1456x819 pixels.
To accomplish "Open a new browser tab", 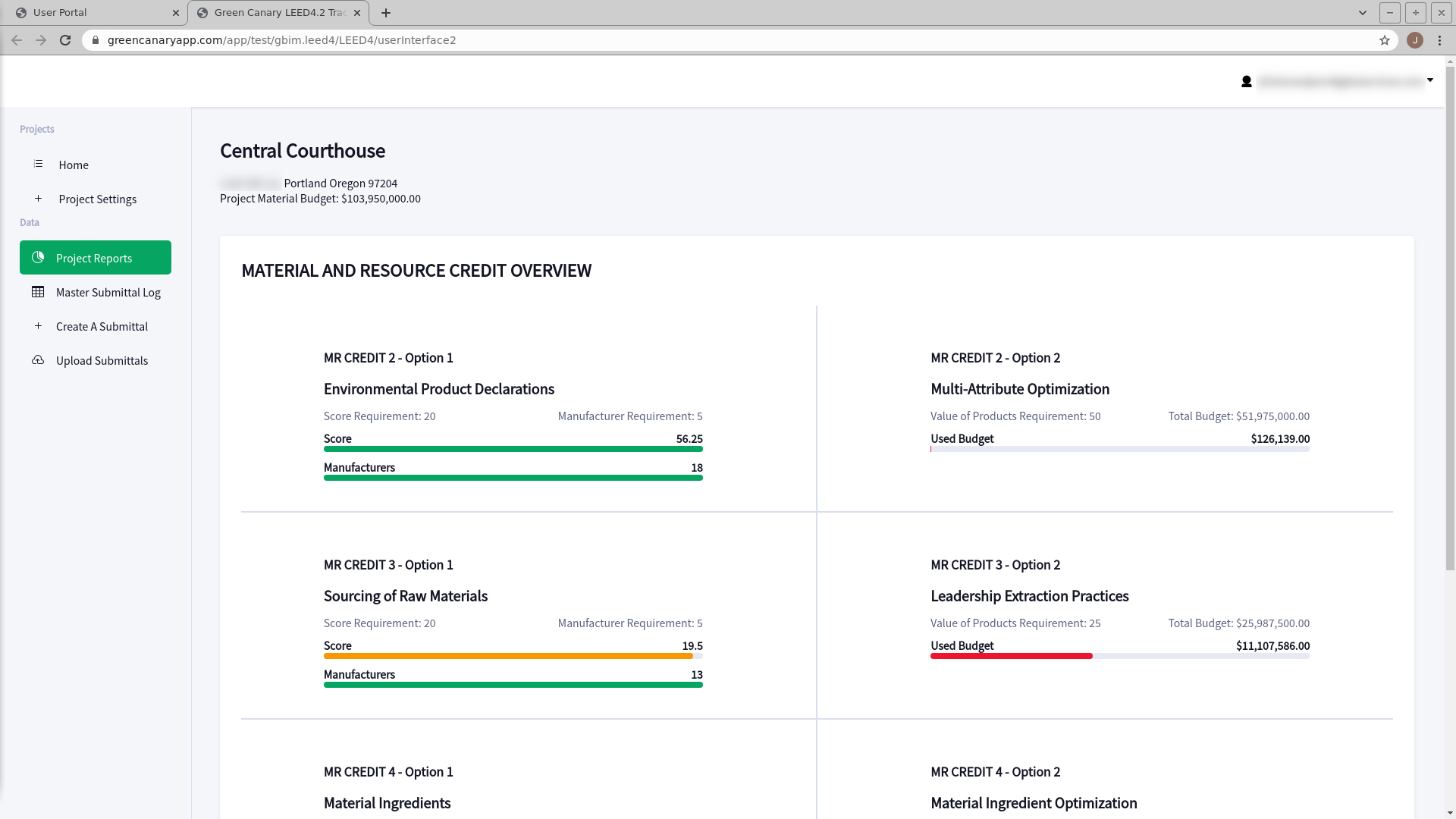I will [385, 13].
